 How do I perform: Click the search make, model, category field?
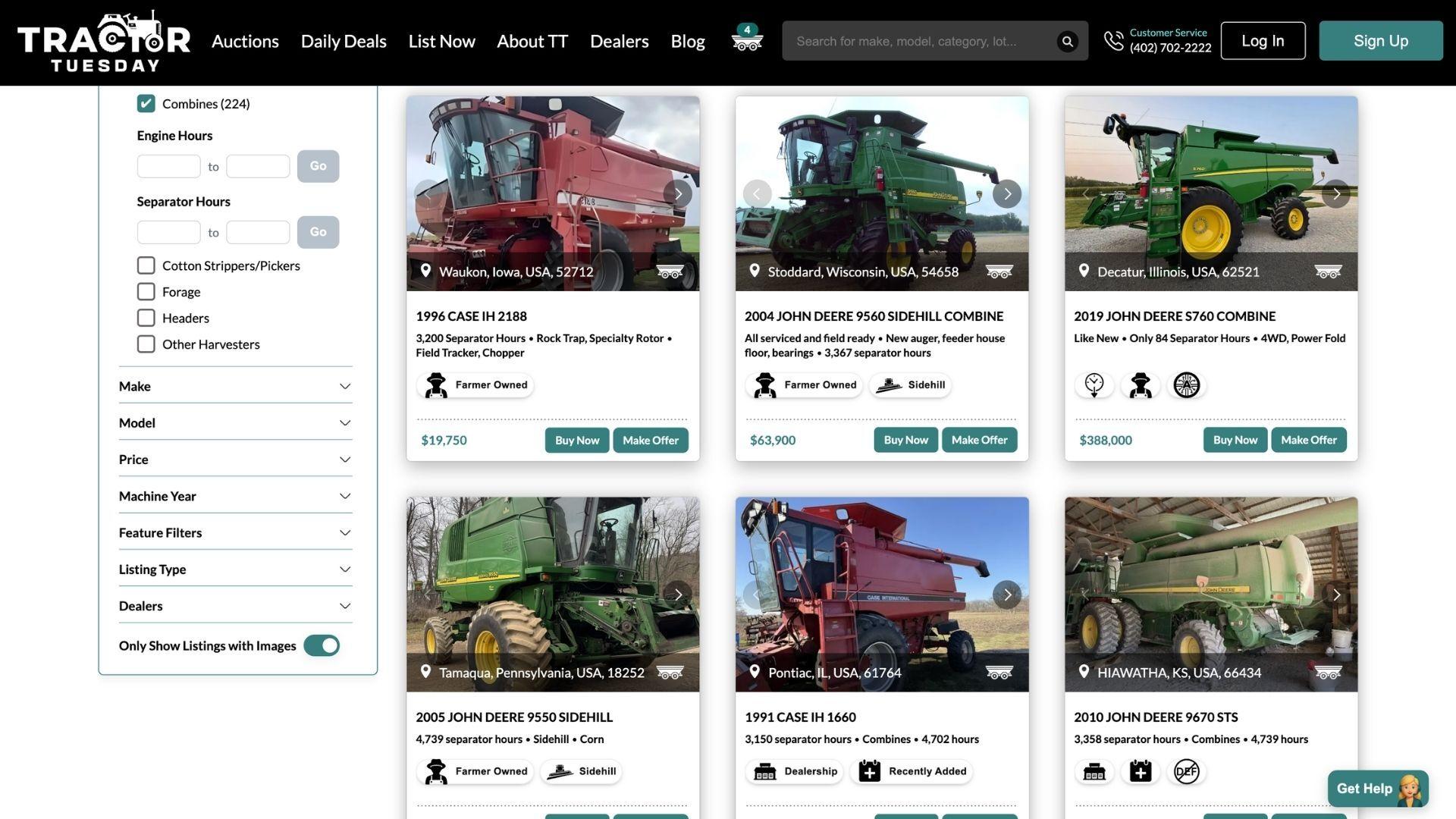tap(921, 41)
